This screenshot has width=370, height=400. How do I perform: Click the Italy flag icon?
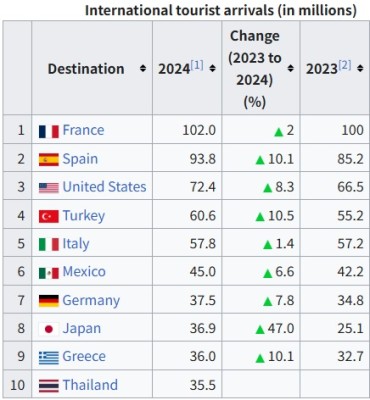pos(49,245)
